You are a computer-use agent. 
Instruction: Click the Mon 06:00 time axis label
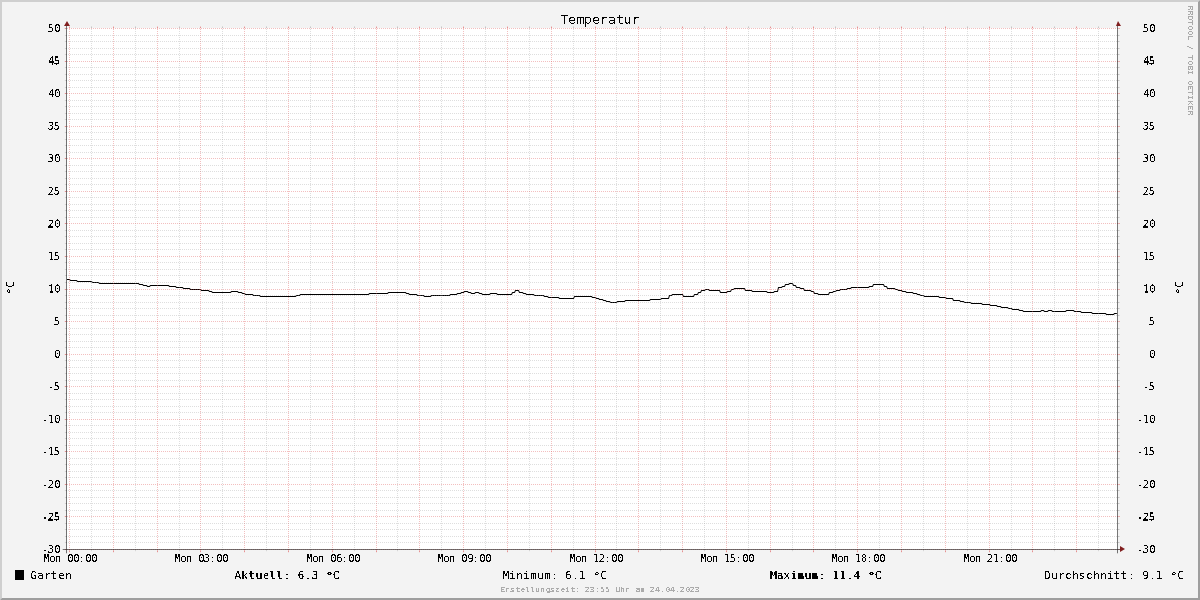click(333, 558)
